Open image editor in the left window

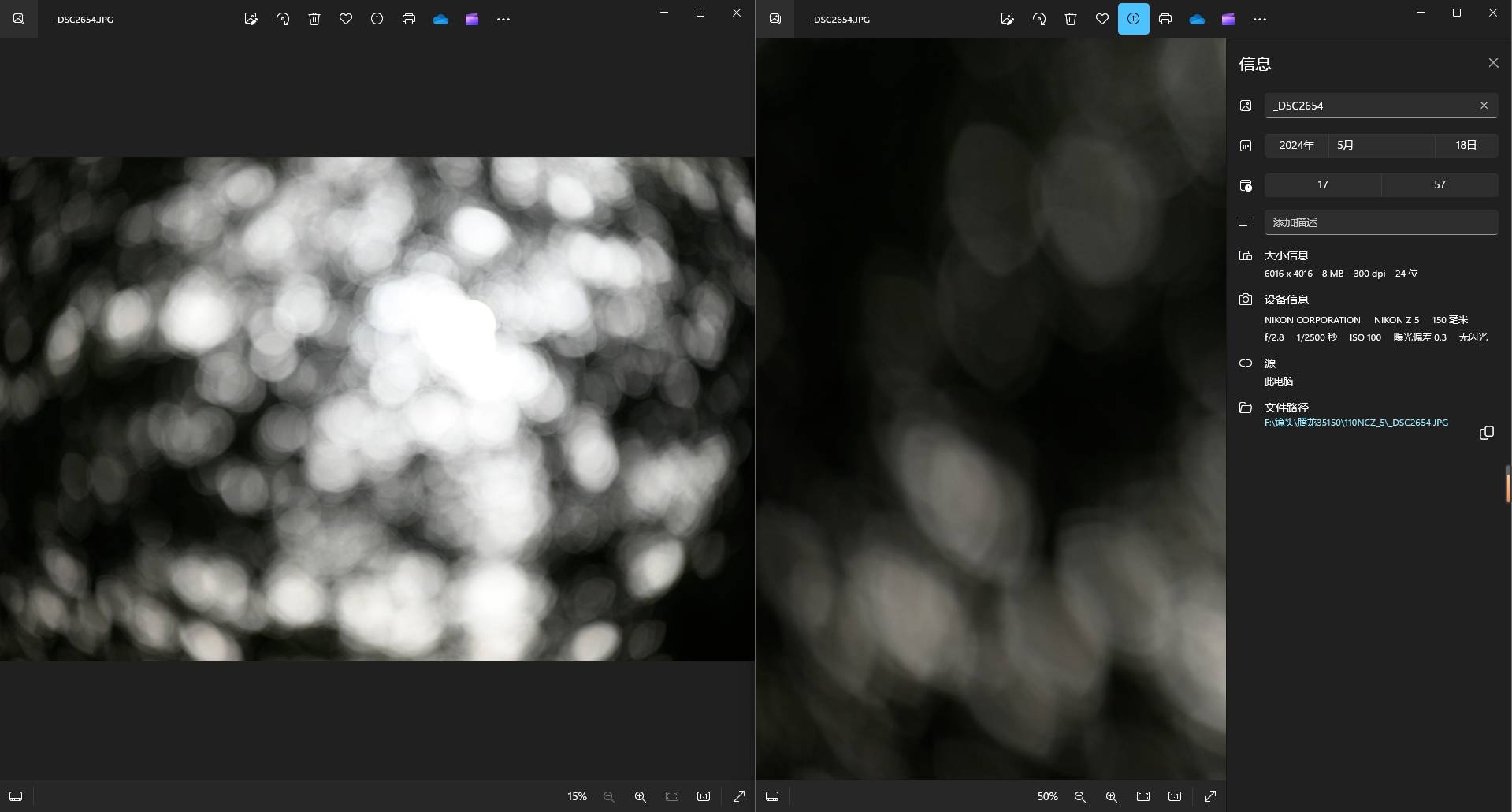pos(251,19)
